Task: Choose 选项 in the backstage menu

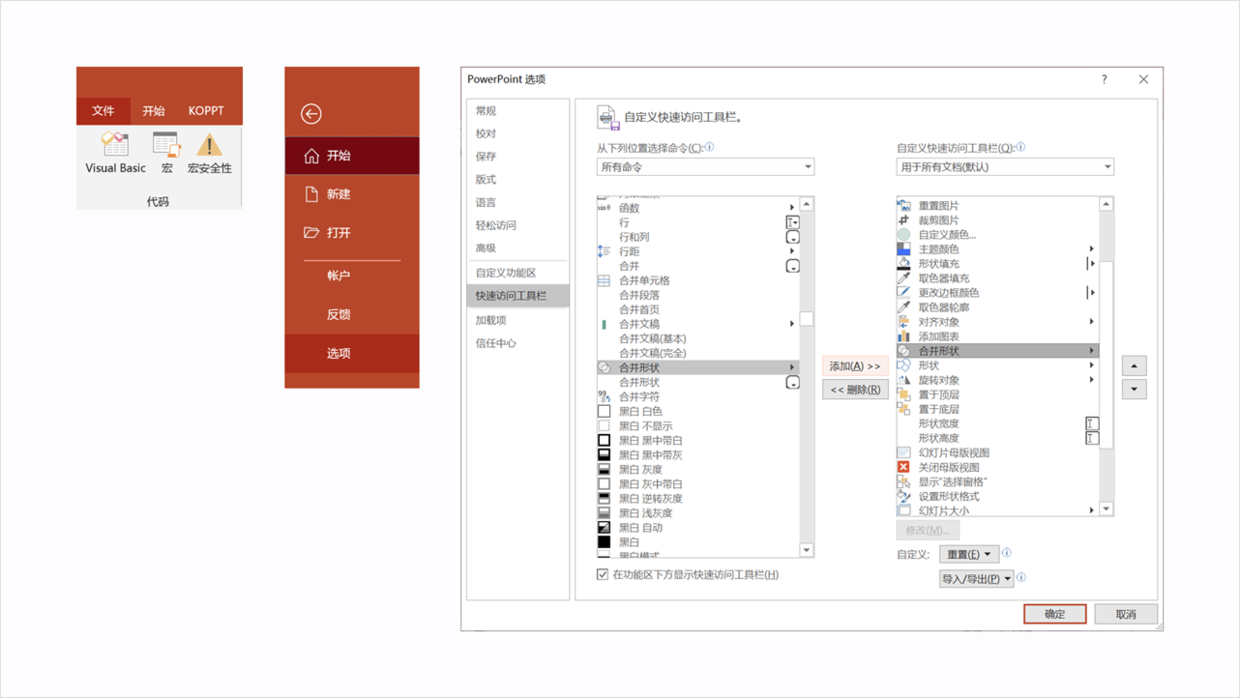Action: pyautogui.click(x=352, y=353)
